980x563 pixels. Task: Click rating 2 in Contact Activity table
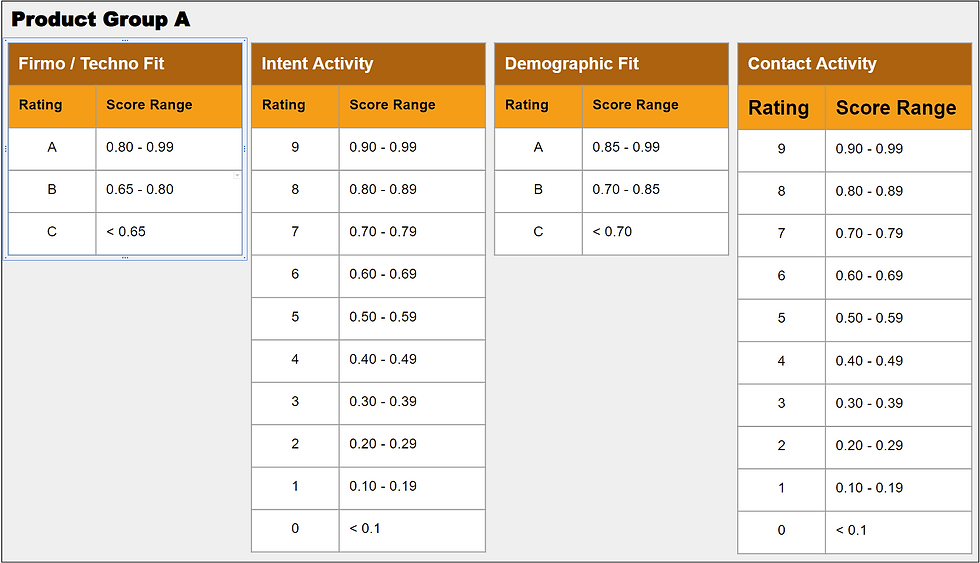click(782, 448)
